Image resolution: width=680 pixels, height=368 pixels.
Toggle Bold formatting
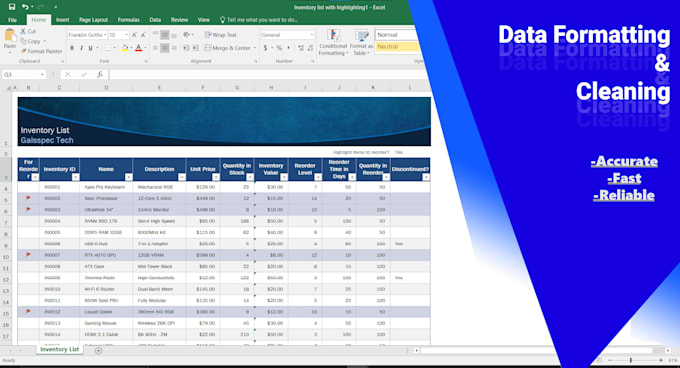[x=72, y=48]
